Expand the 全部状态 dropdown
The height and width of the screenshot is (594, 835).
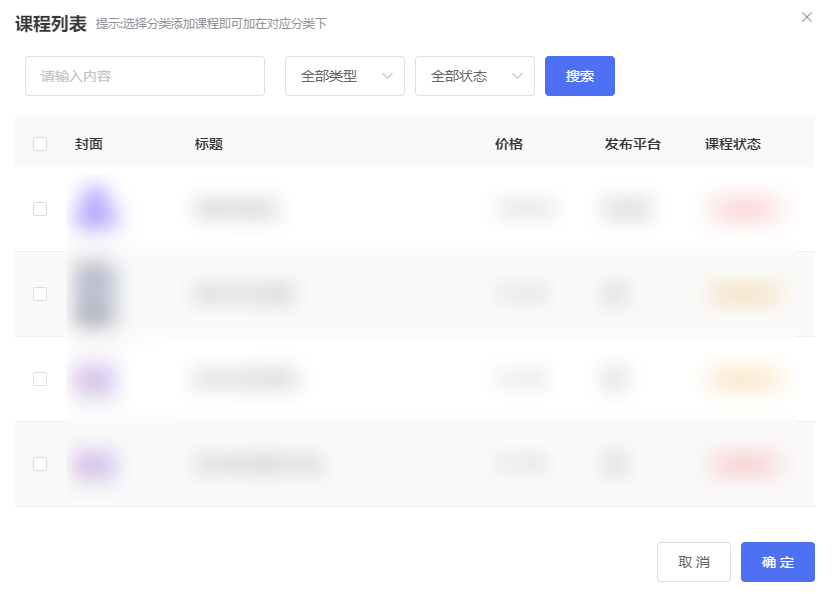coord(474,76)
